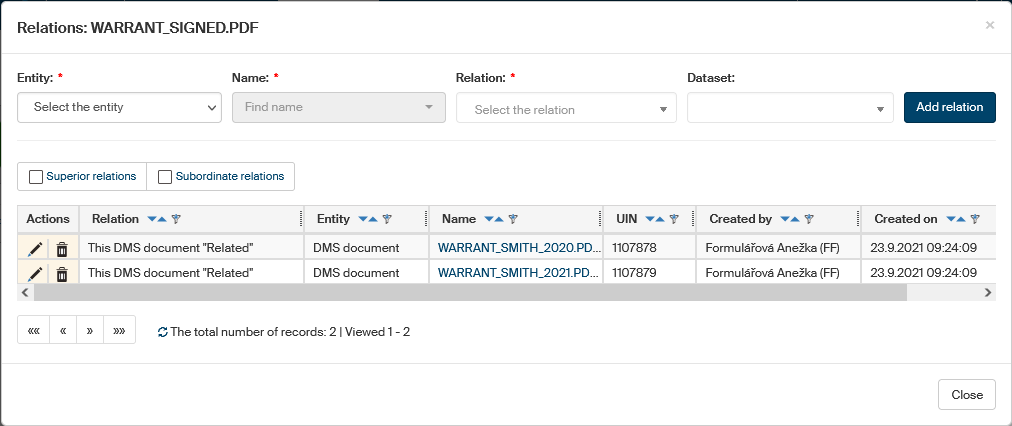Click the Close button at bottom
Viewport: 1012px width, 426px height.
(966, 395)
